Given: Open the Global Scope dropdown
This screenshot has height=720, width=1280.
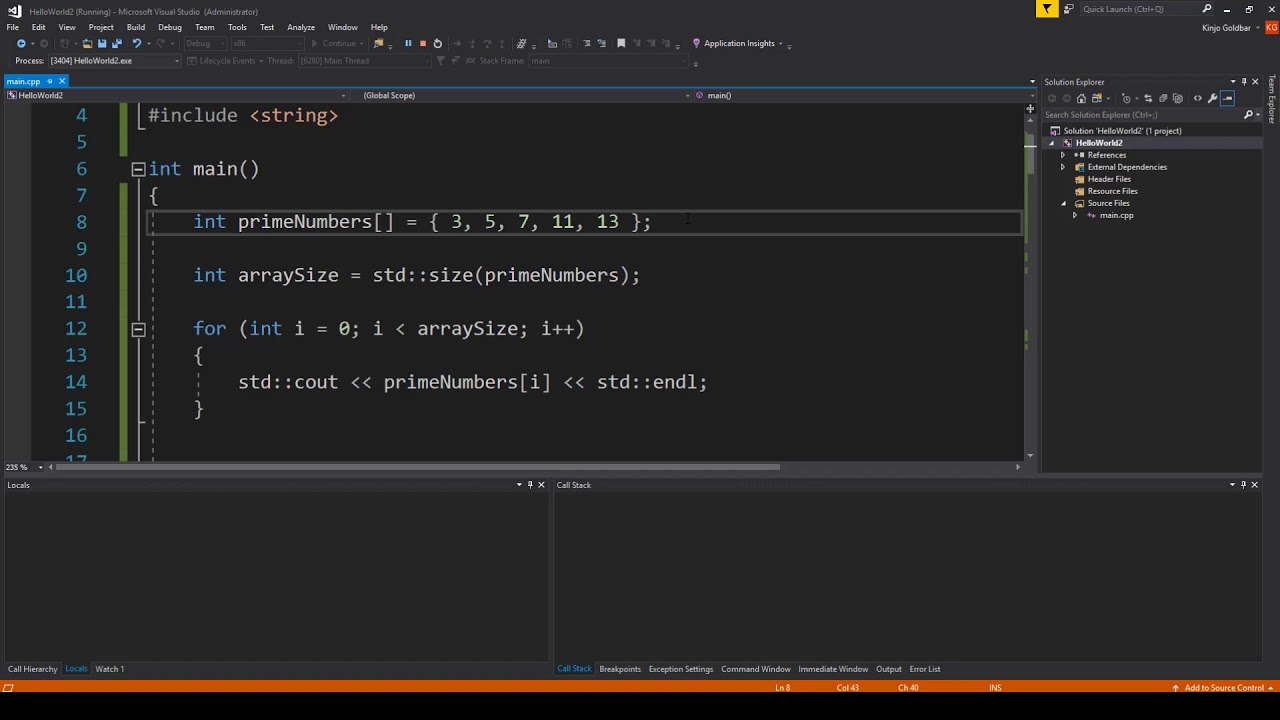Looking at the screenshot, I should pyautogui.click(x=522, y=95).
